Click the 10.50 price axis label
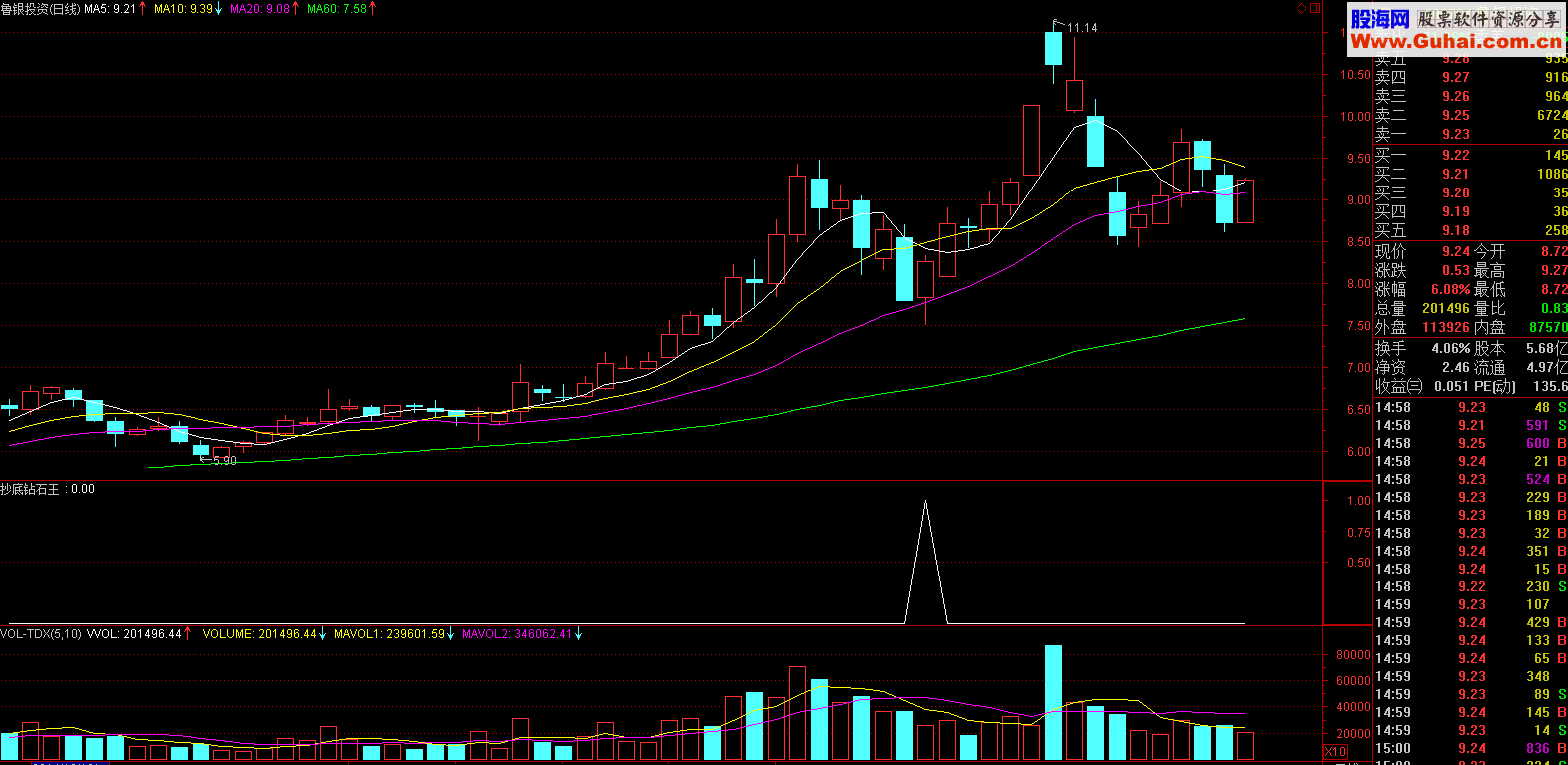Viewport: 1568px width, 765px height. pyautogui.click(x=1355, y=75)
